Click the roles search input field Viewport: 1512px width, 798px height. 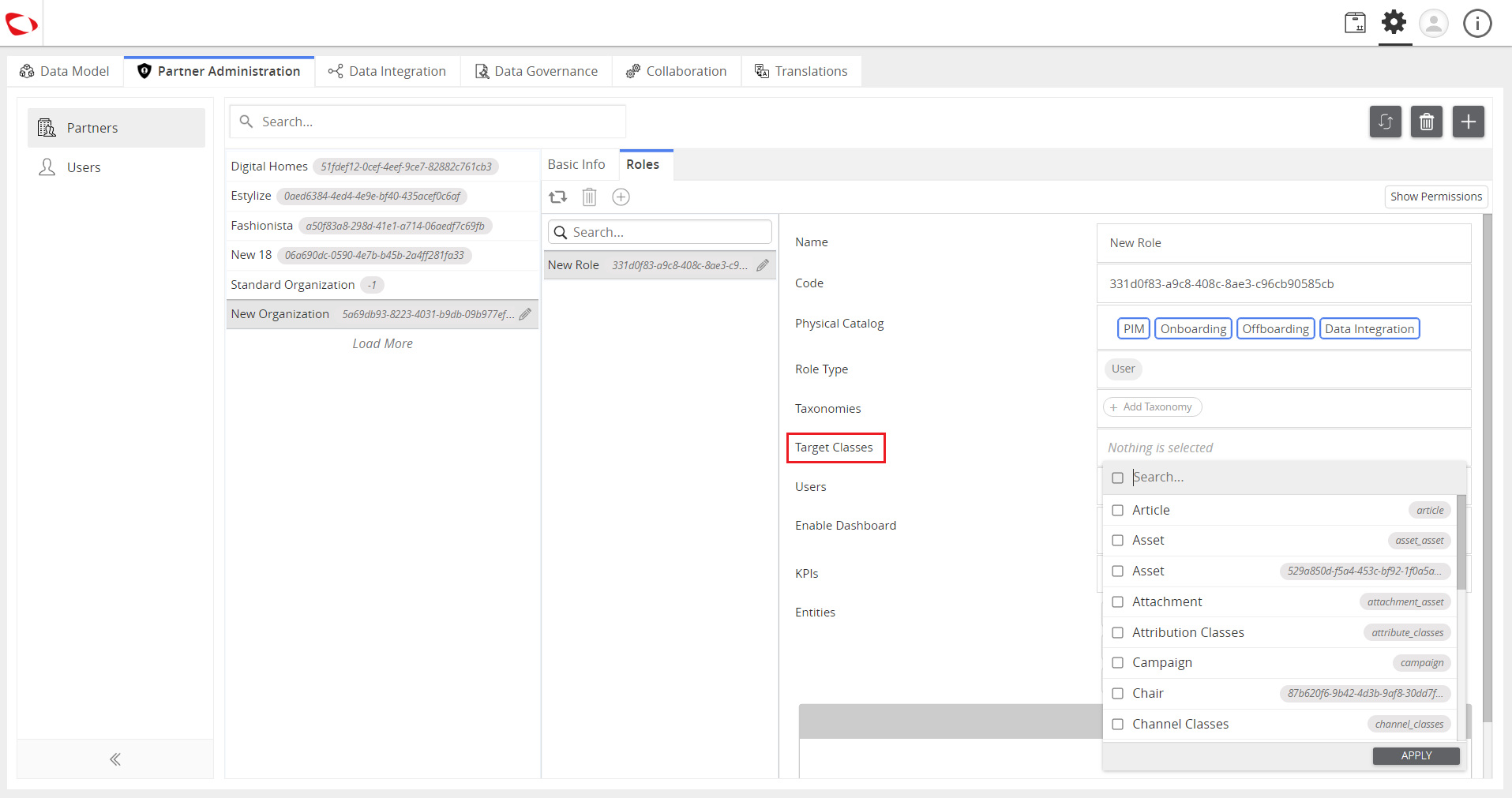point(660,232)
